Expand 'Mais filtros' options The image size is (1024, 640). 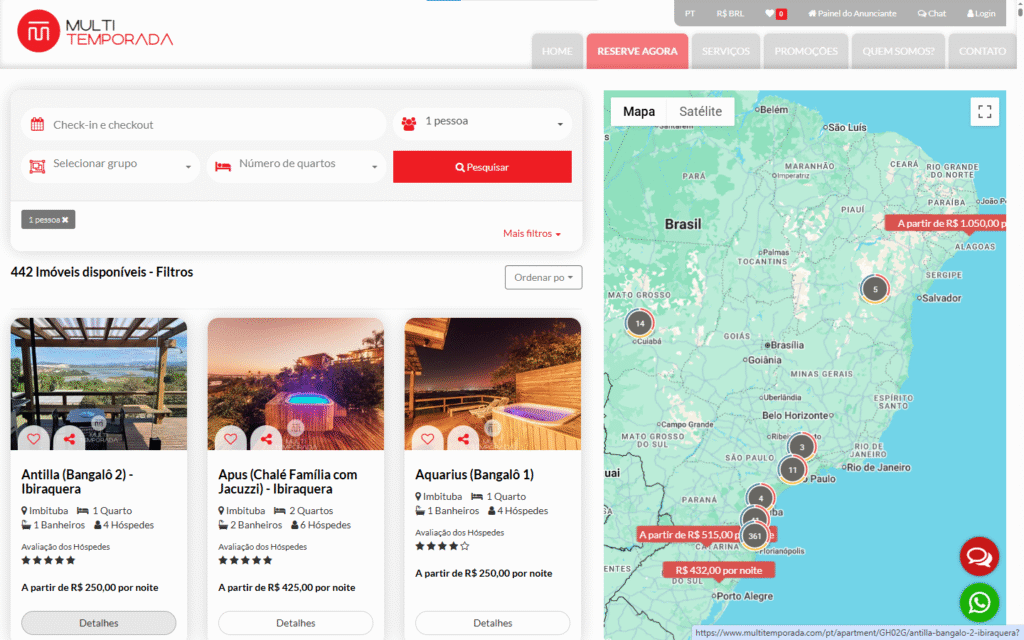pos(531,234)
